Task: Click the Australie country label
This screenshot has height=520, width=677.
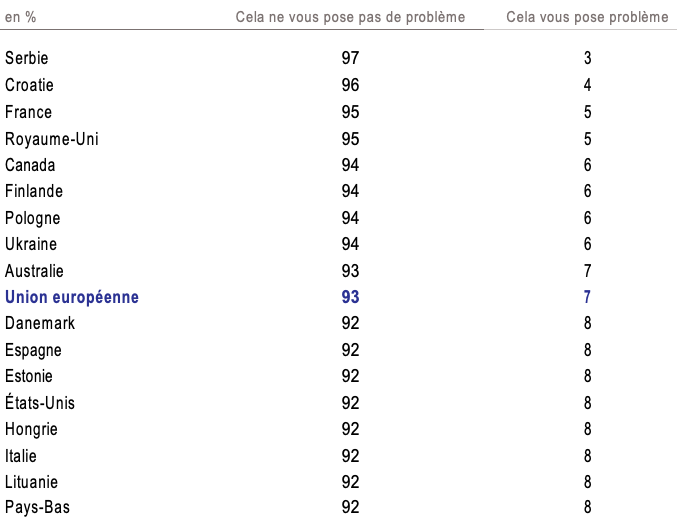Action: pos(35,271)
